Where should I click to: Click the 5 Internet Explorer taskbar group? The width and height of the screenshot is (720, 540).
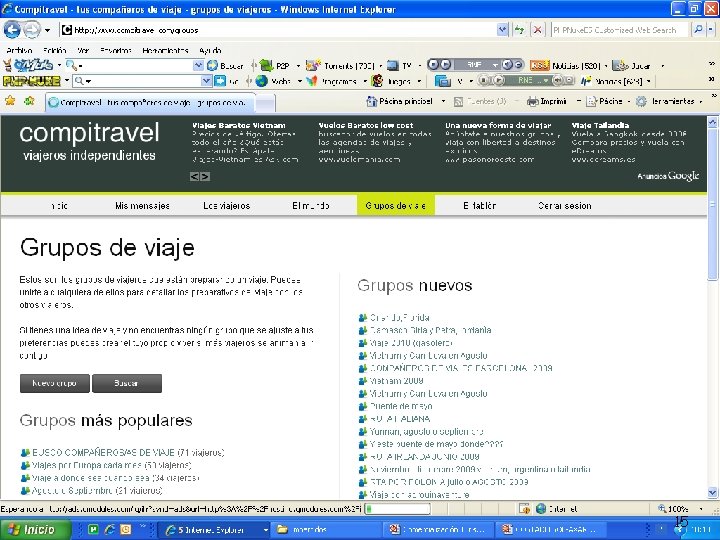(216, 529)
